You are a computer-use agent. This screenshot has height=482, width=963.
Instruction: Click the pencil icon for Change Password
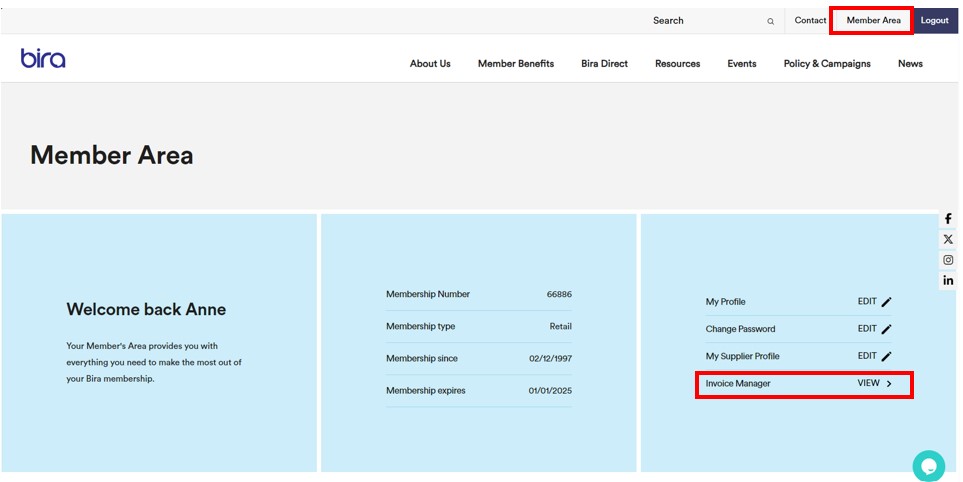tap(887, 329)
